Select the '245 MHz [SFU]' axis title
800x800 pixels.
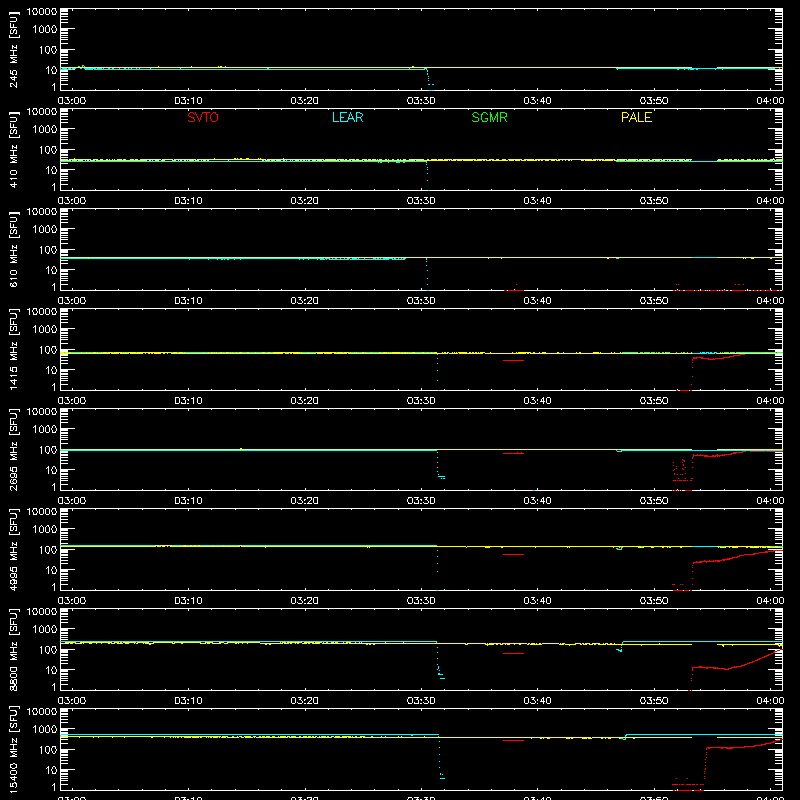(x=13, y=50)
